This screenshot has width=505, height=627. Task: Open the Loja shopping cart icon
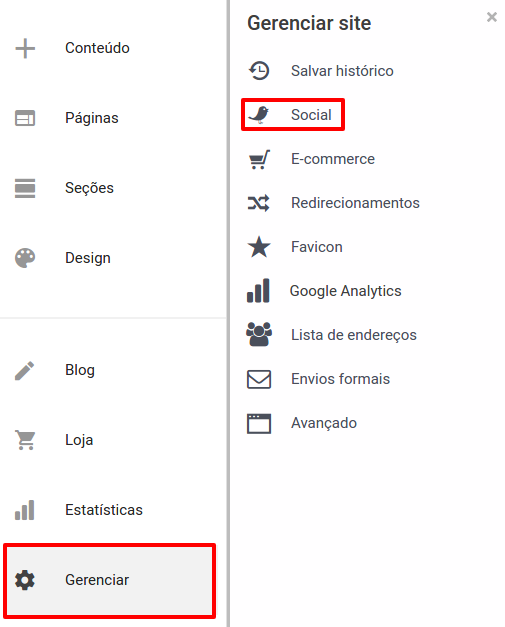25,440
